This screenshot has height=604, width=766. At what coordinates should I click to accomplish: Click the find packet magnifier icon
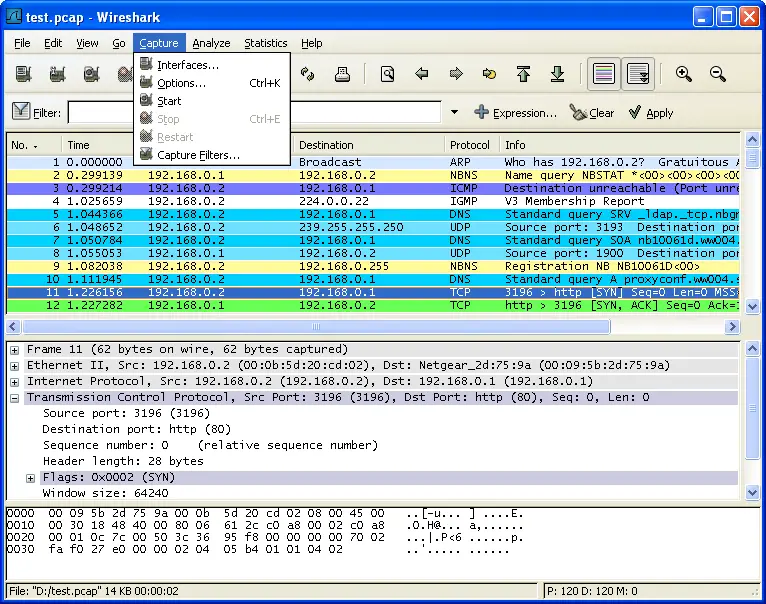tap(387, 74)
